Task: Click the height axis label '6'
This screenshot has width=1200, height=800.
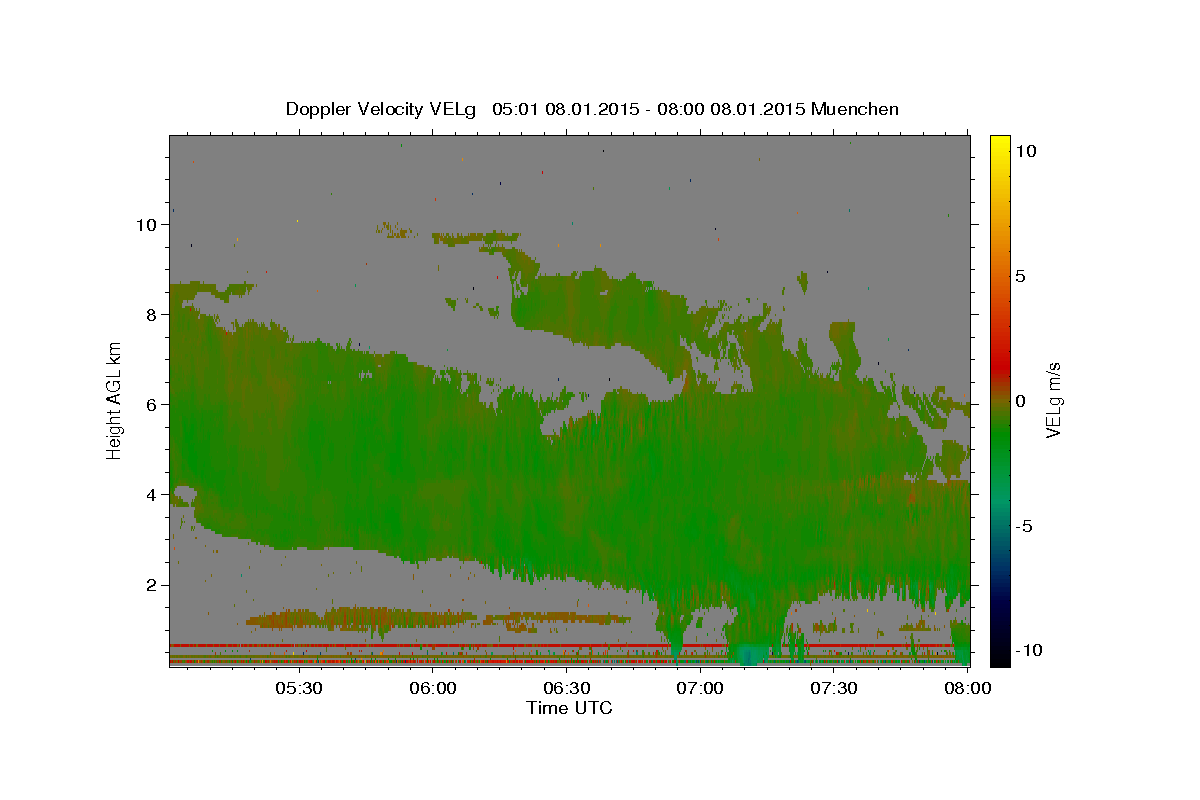Action: (x=151, y=404)
